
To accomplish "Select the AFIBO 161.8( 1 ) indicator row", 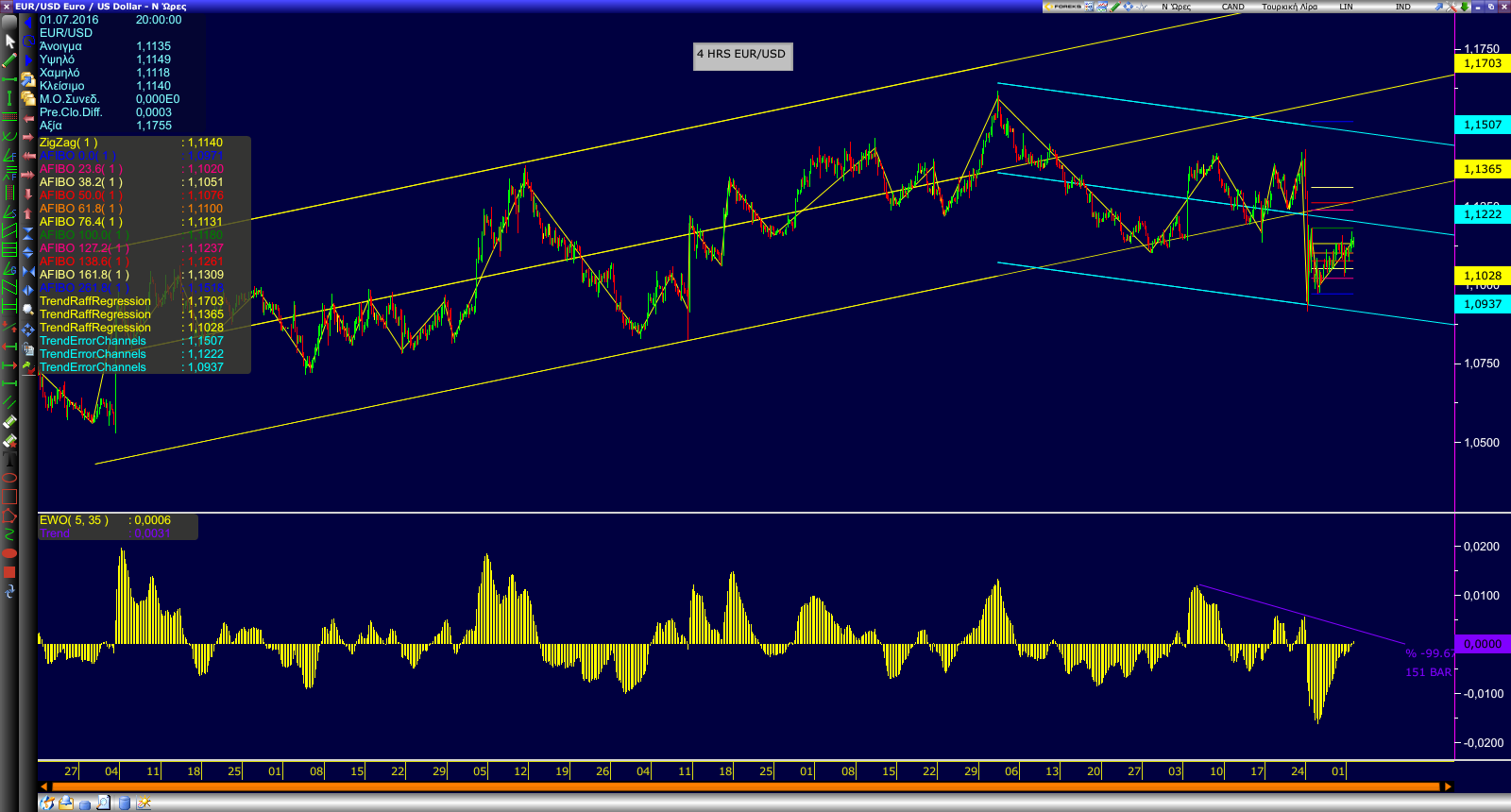I will [131, 275].
